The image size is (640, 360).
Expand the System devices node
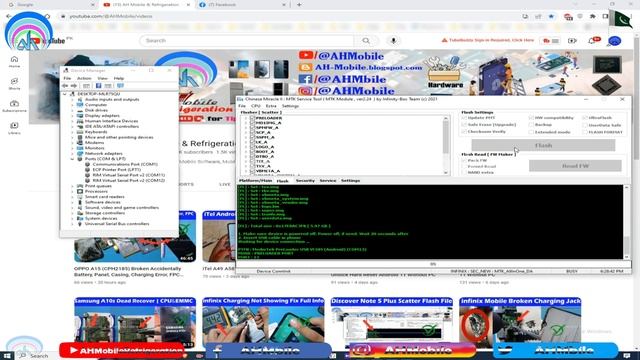(x=73, y=218)
